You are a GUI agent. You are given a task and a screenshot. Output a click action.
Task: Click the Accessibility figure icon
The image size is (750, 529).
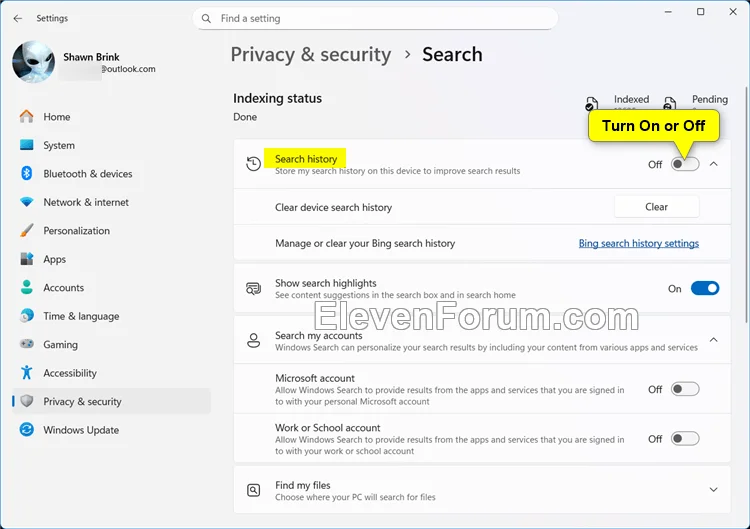[x=27, y=373]
